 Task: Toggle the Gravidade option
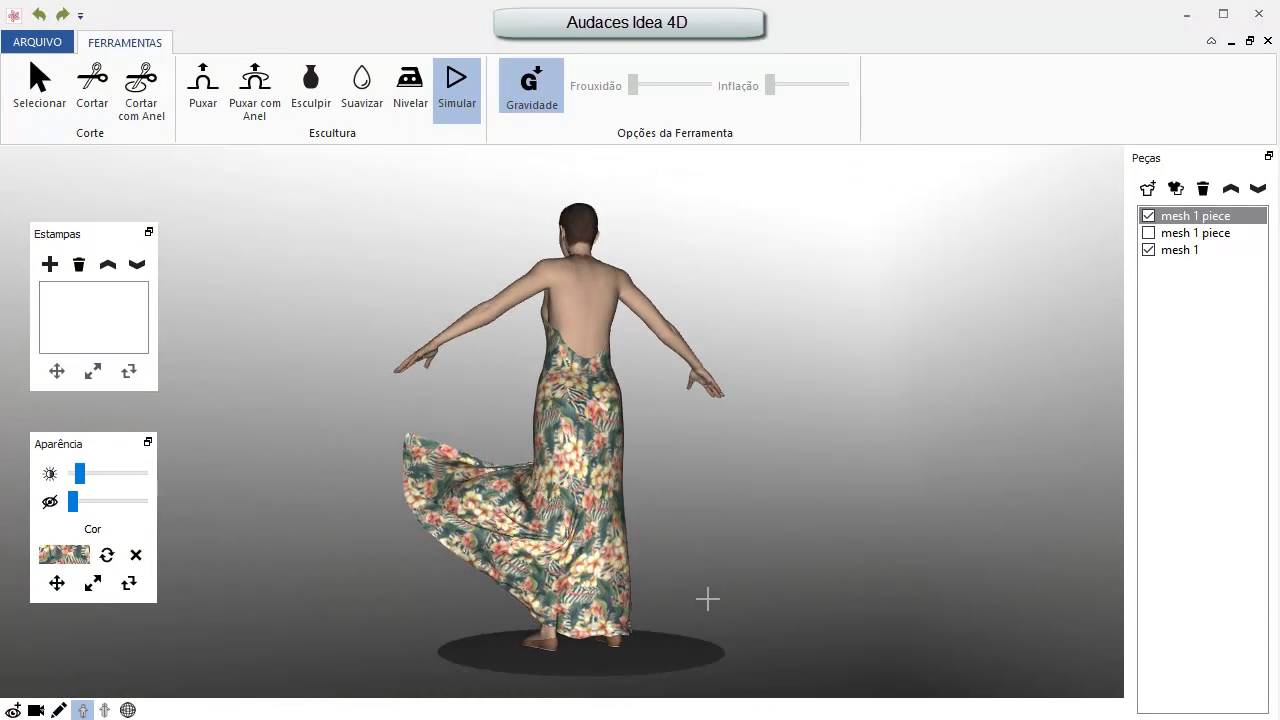pyautogui.click(x=532, y=87)
